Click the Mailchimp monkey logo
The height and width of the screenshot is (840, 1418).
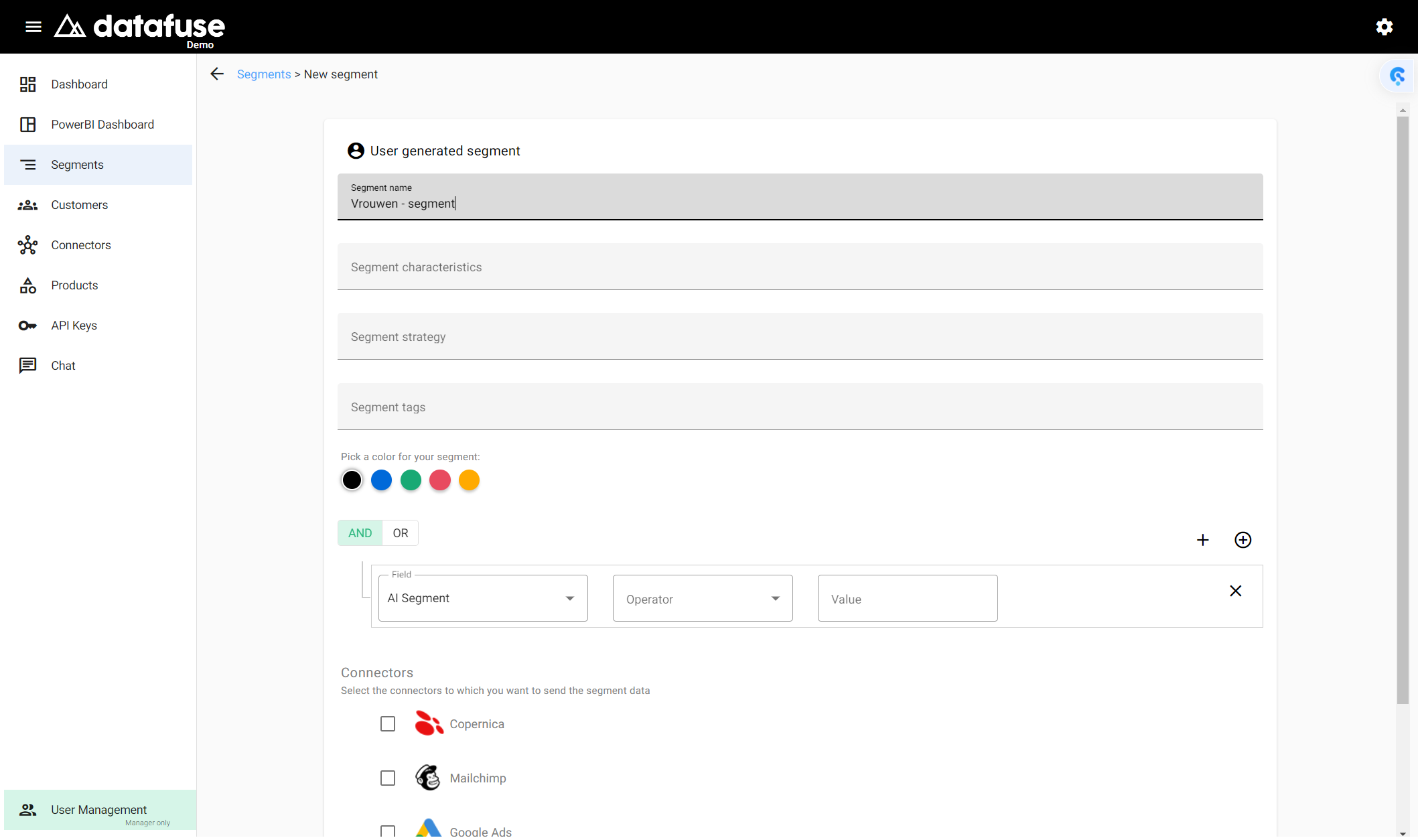pos(428,778)
